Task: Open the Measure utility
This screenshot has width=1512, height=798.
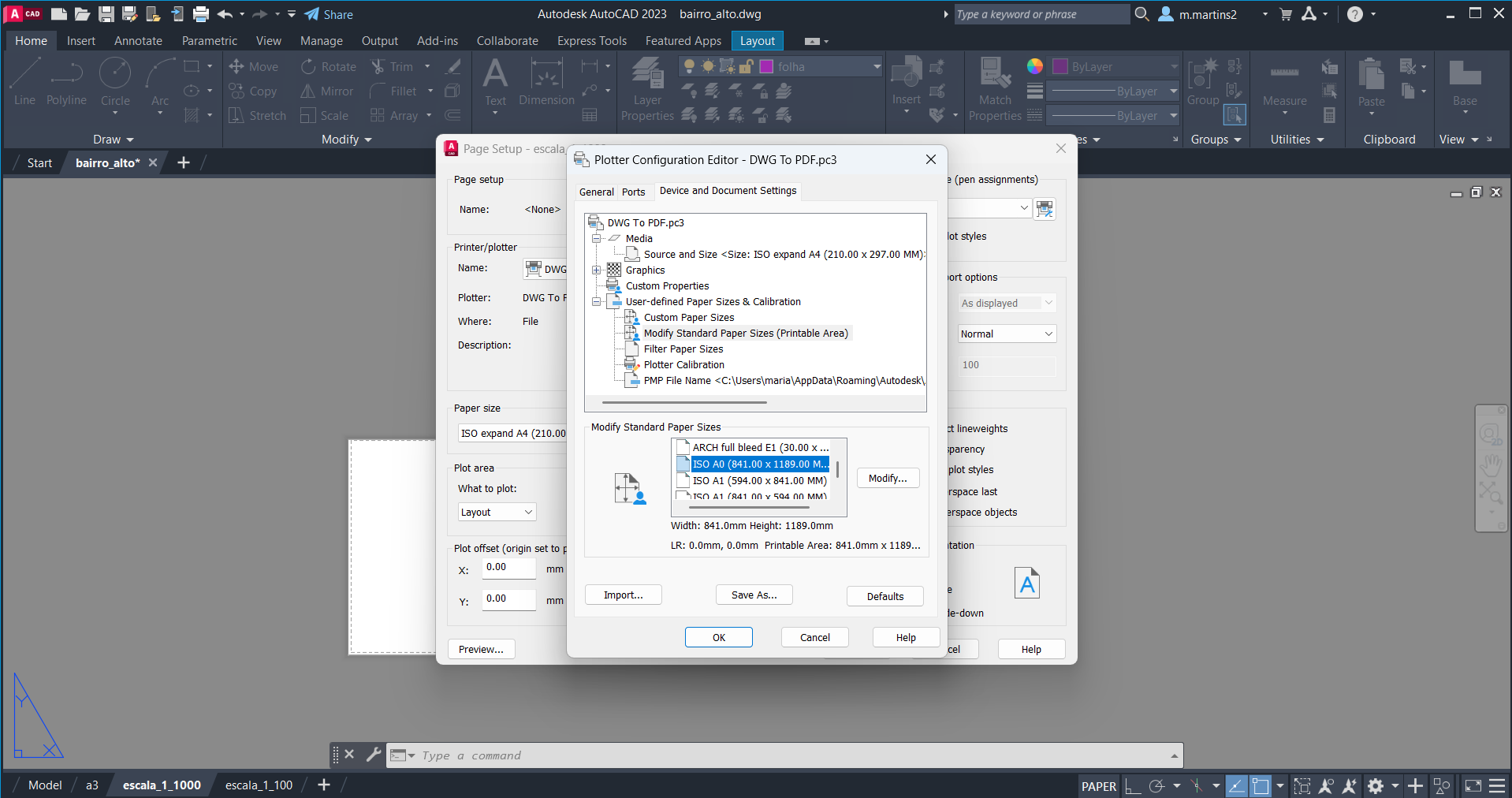Action: pos(1284,82)
